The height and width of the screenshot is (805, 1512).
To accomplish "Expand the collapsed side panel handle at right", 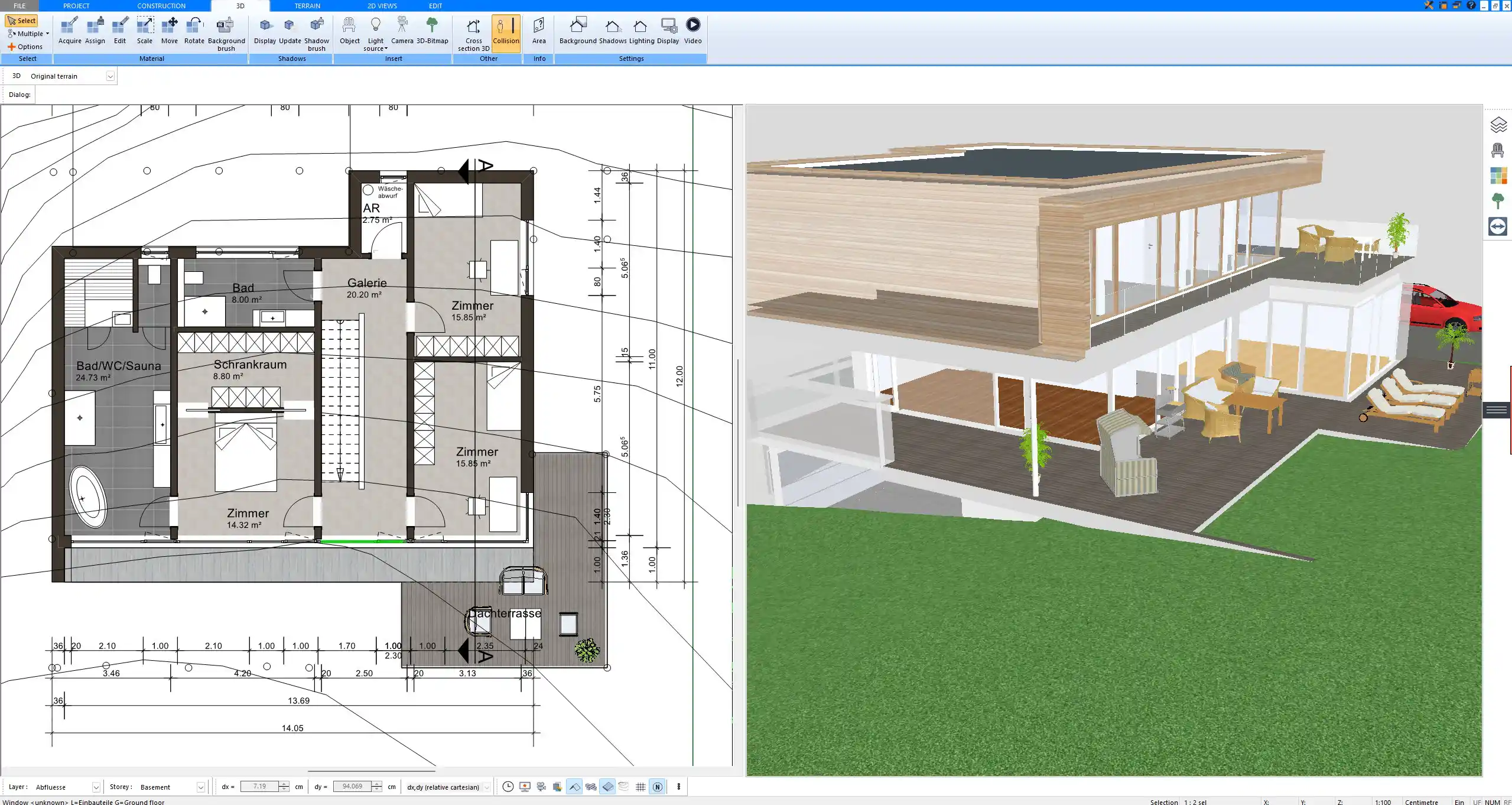I will tap(1497, 410).
